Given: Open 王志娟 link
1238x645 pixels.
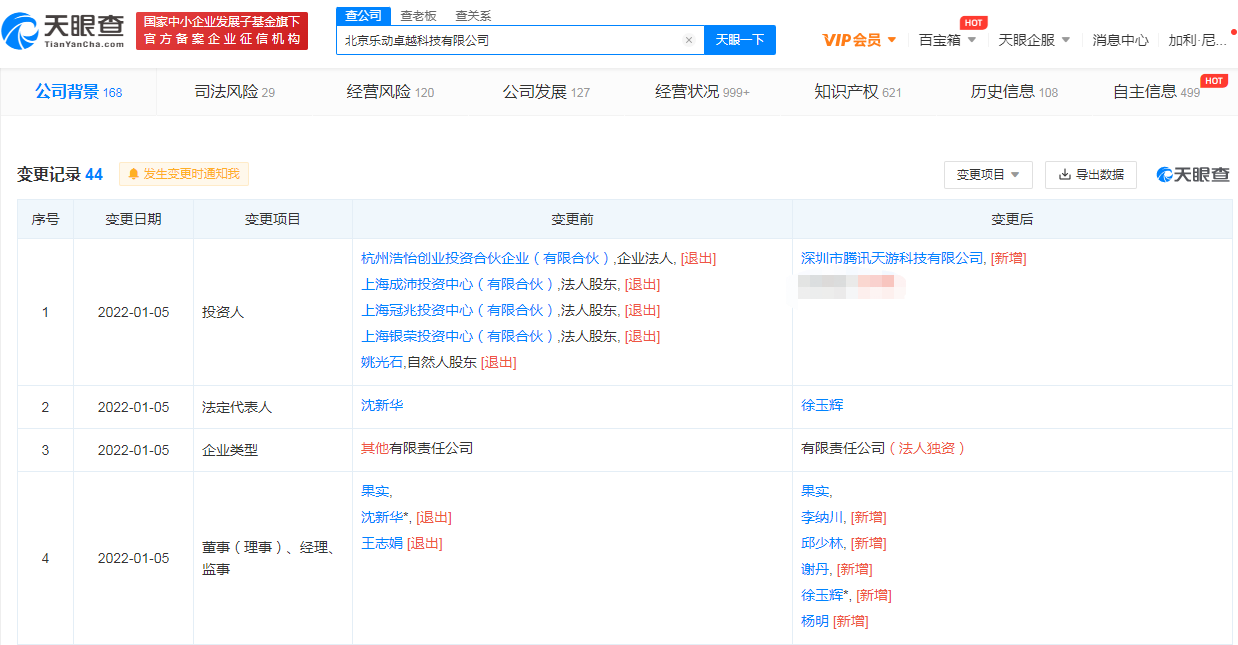Looking at the screenshot, I should 382,543.
